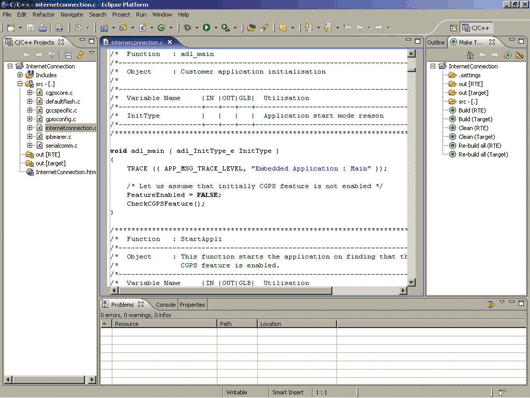Click the editor horizontal scrollbar thumb
The image size is (530, 398).
(x=225, y=290)
